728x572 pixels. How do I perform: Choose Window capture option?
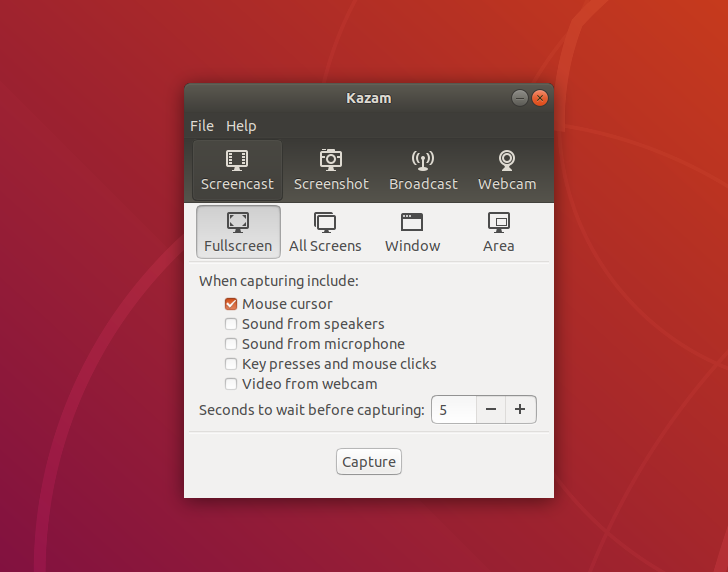[x=412, y=232]
